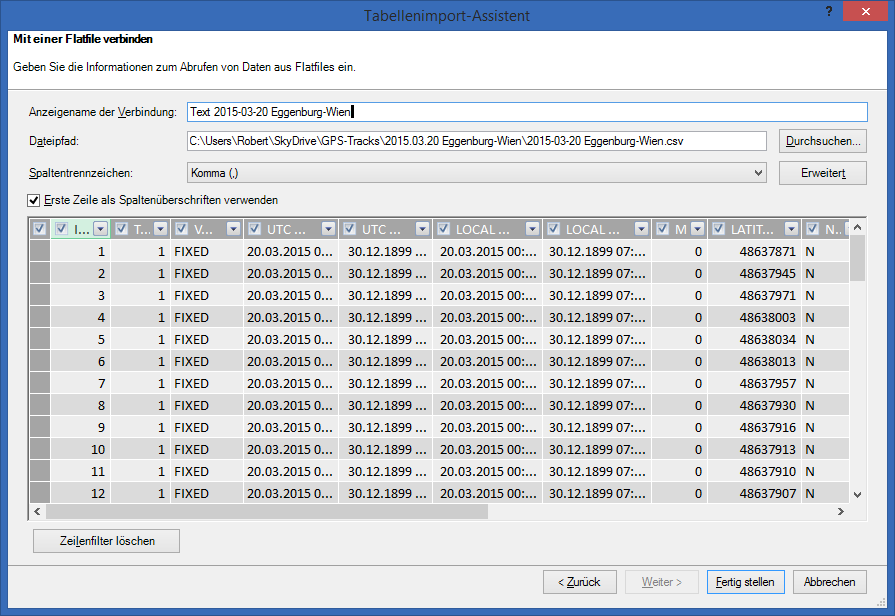Click the Tabellenimport-Assistent title bar
895x616 pixels.
447,12
